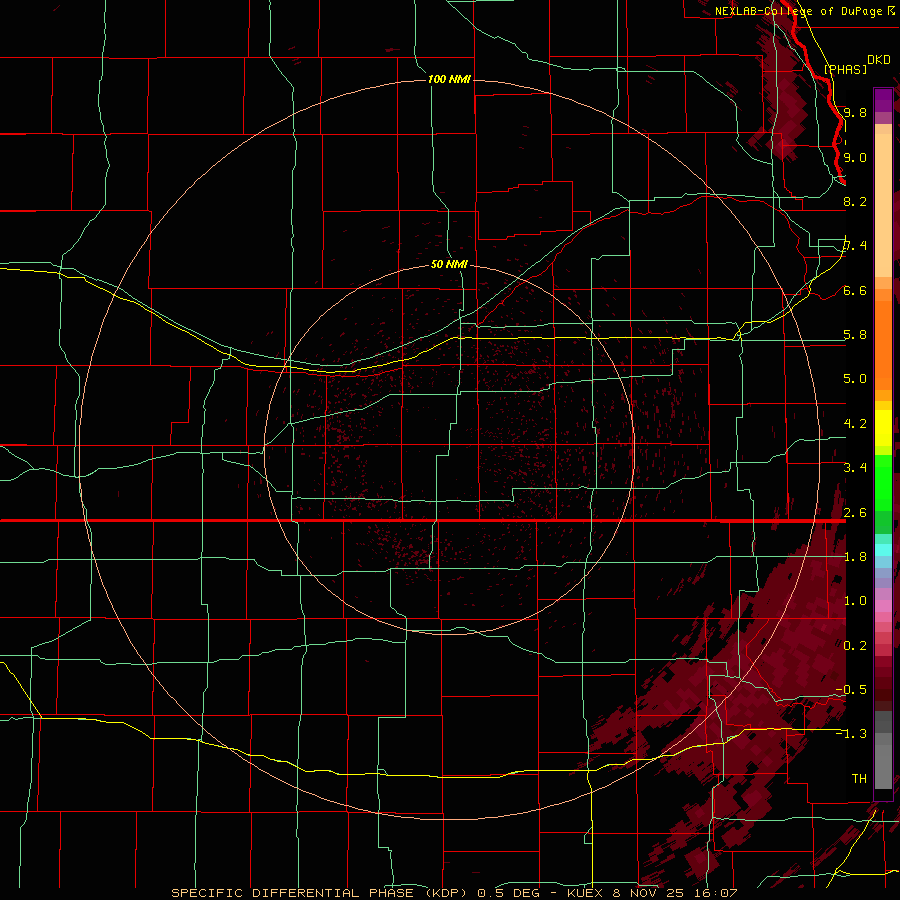Screen dimensions: 900x900
Task: Click the TH label on the color scale
Action: (859, 778)
